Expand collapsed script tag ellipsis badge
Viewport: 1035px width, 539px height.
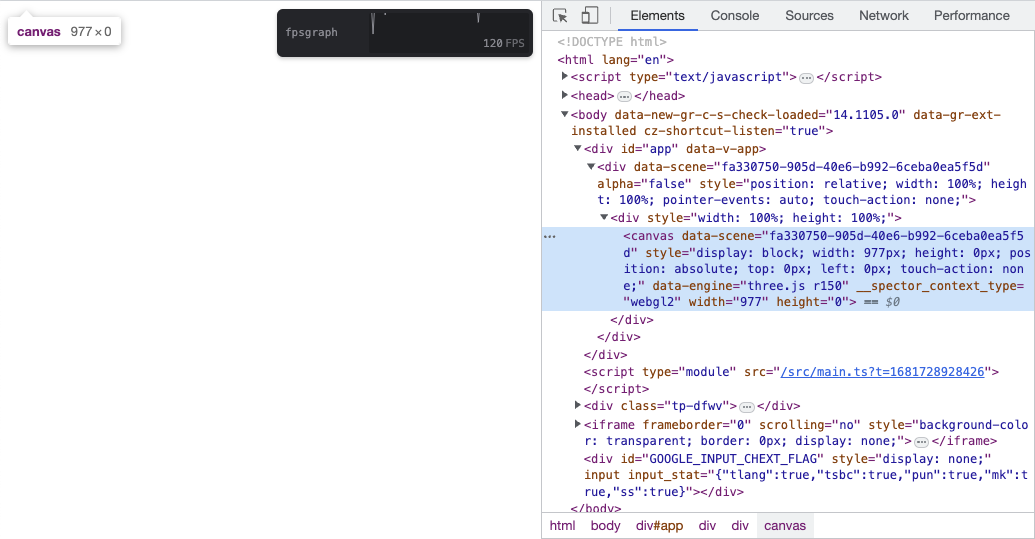(x=806, y=78)
